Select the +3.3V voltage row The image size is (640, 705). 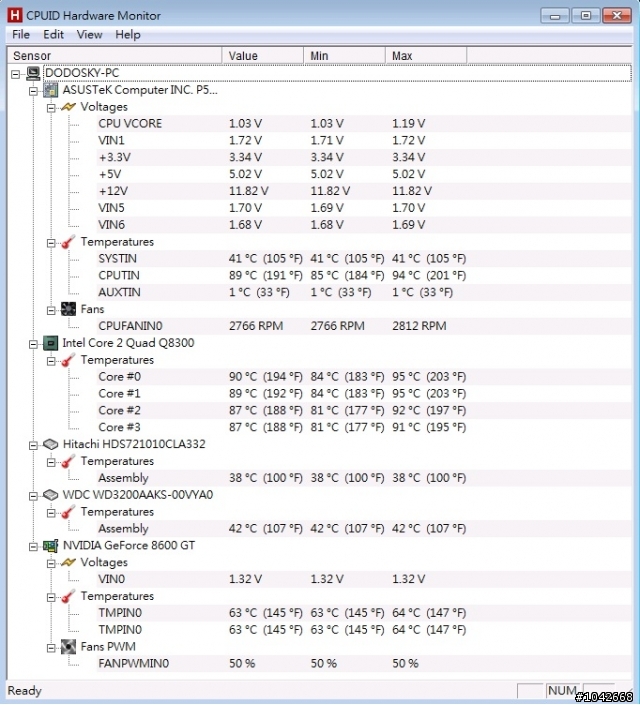(x=363, y=157)
